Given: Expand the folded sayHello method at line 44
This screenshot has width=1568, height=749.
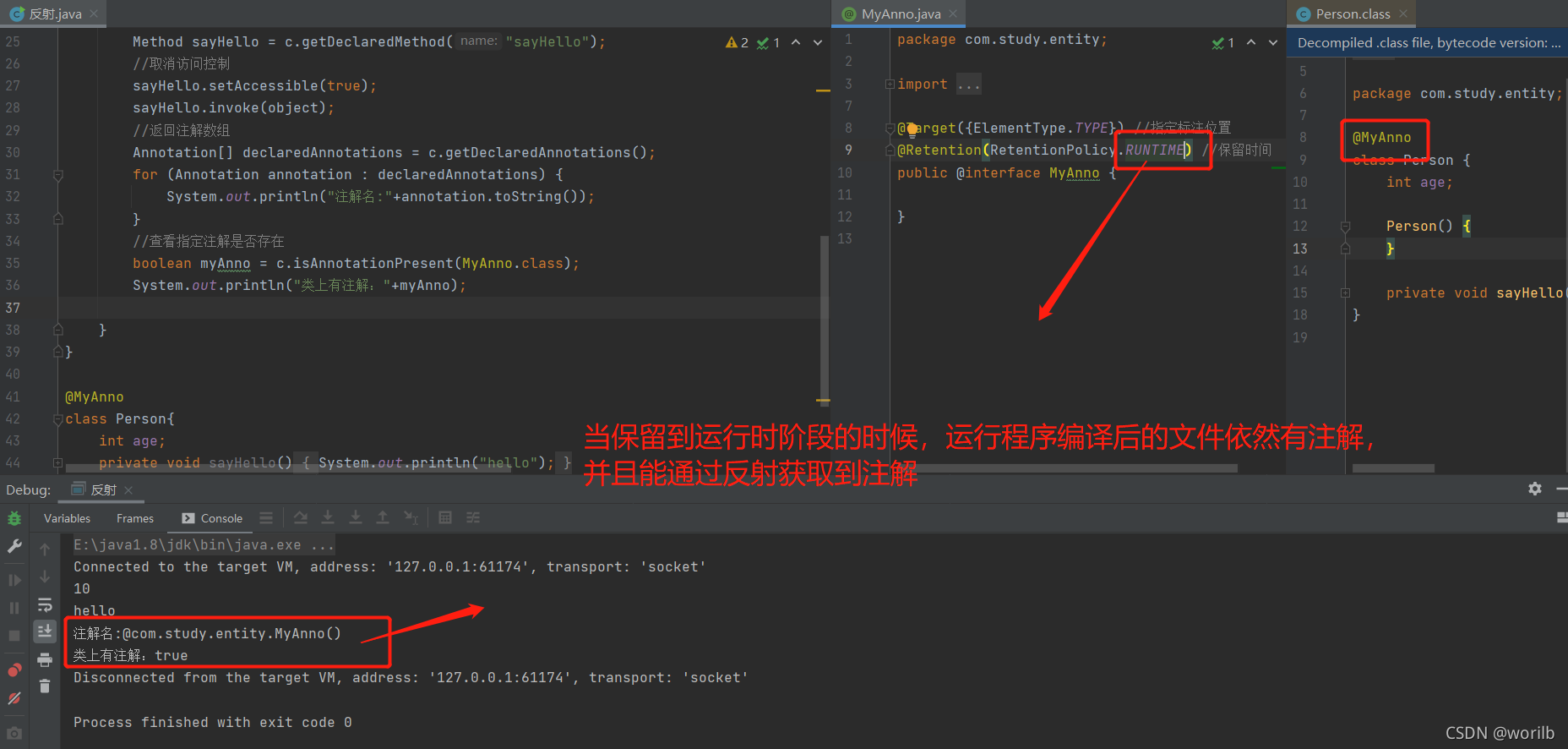Looking at the screenshot, I should [x=58, y=462].
